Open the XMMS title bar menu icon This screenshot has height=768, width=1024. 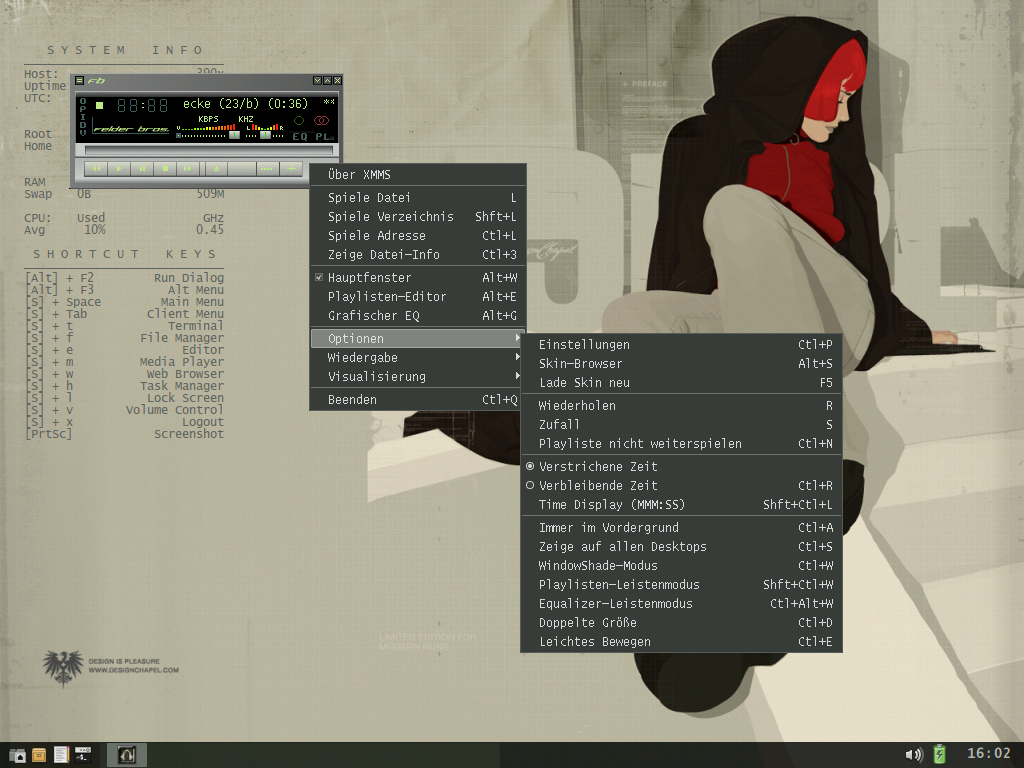tap(79, 80)
